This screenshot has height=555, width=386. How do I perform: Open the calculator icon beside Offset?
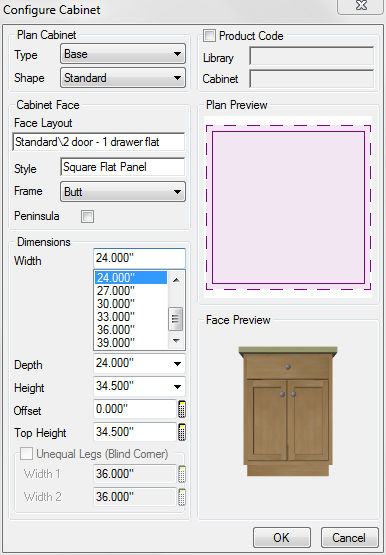182,410
